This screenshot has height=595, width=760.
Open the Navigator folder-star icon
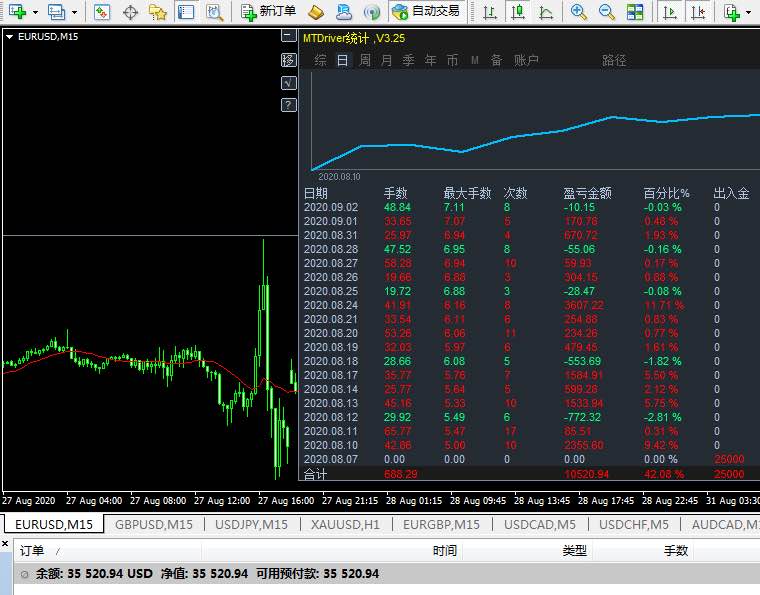[158, 12]
